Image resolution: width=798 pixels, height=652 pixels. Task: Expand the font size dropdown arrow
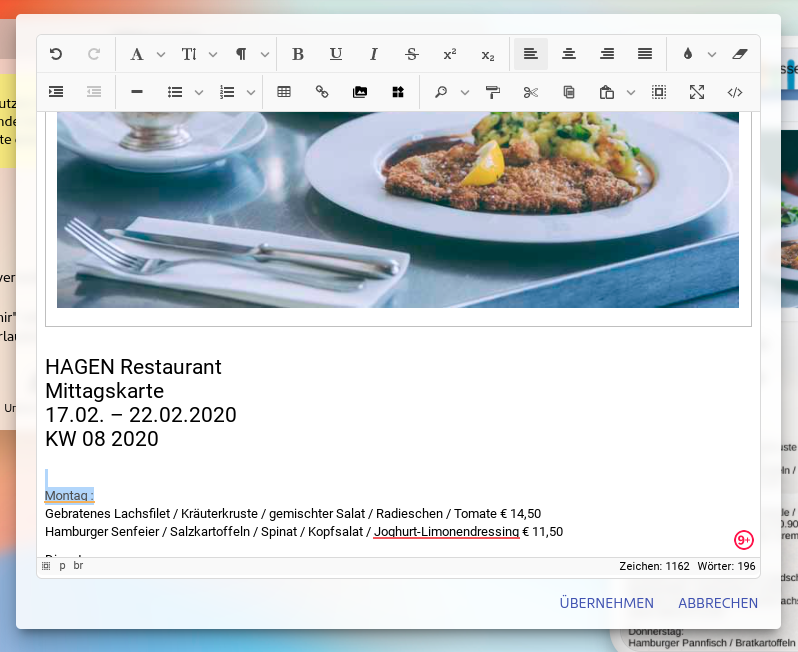(x=213, y=54)
